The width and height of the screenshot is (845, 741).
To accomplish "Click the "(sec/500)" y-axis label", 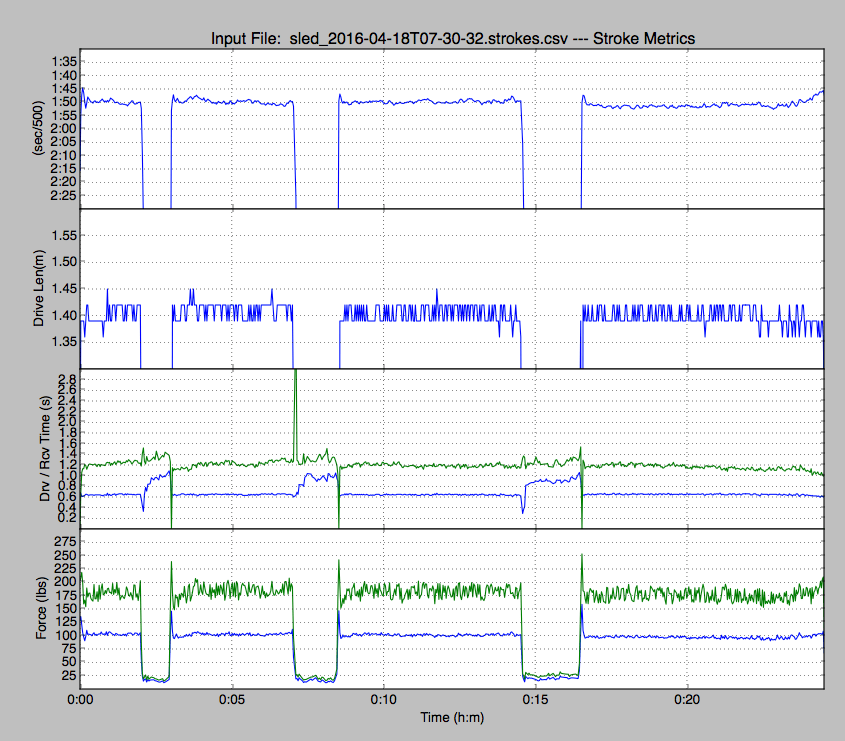I will pyautogui.click(x=37, y=128).
